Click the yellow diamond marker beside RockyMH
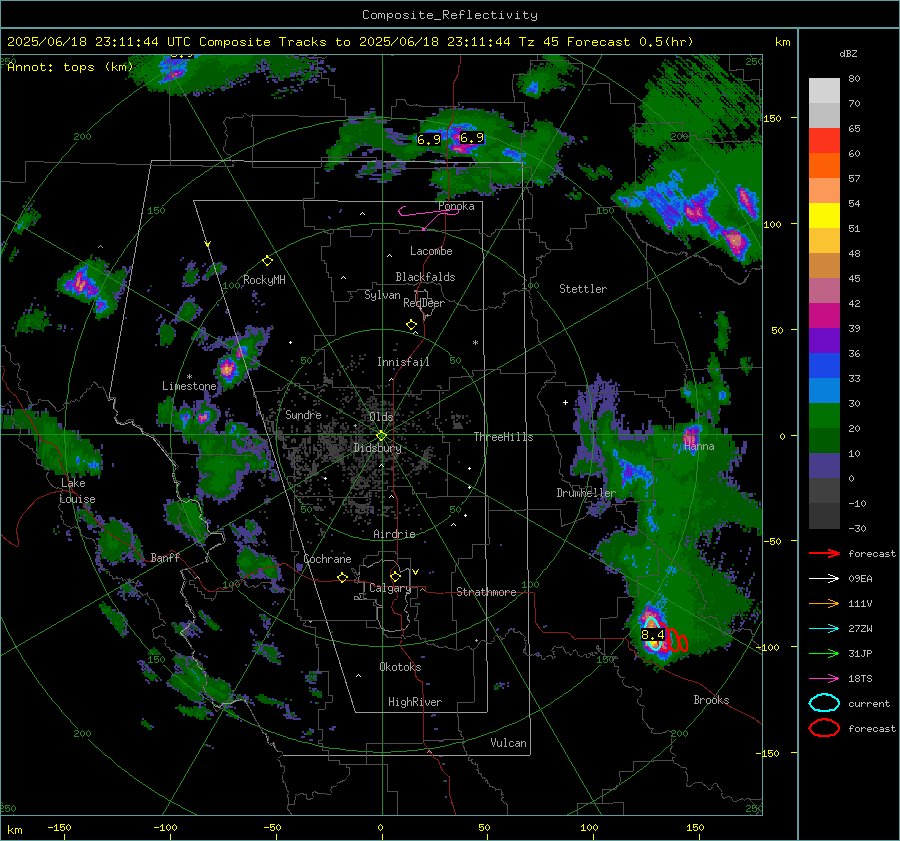The image size is (900, 841). coord(267,261)
